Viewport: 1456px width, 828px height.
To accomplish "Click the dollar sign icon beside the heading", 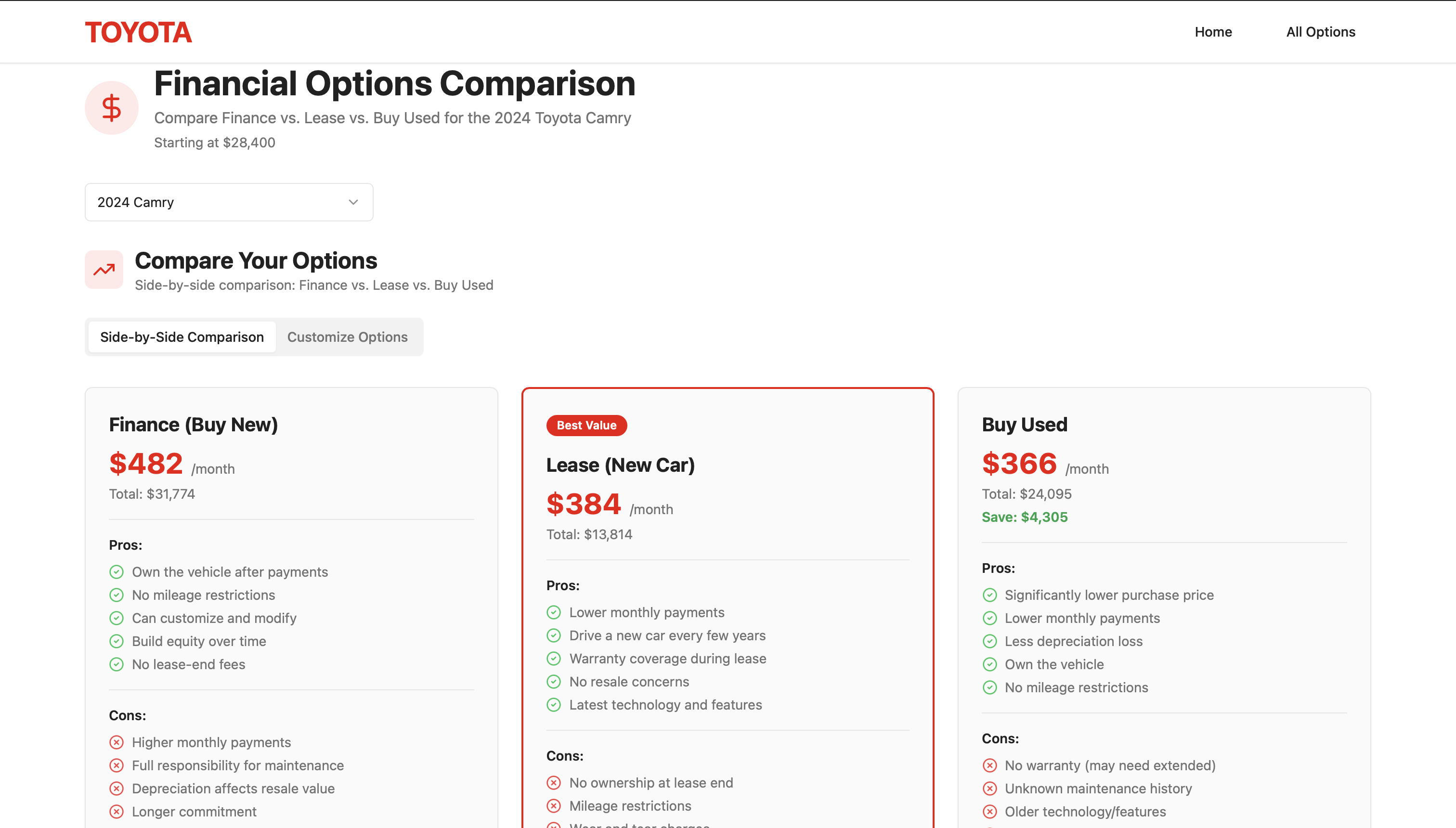I will [x=112, y=107].
